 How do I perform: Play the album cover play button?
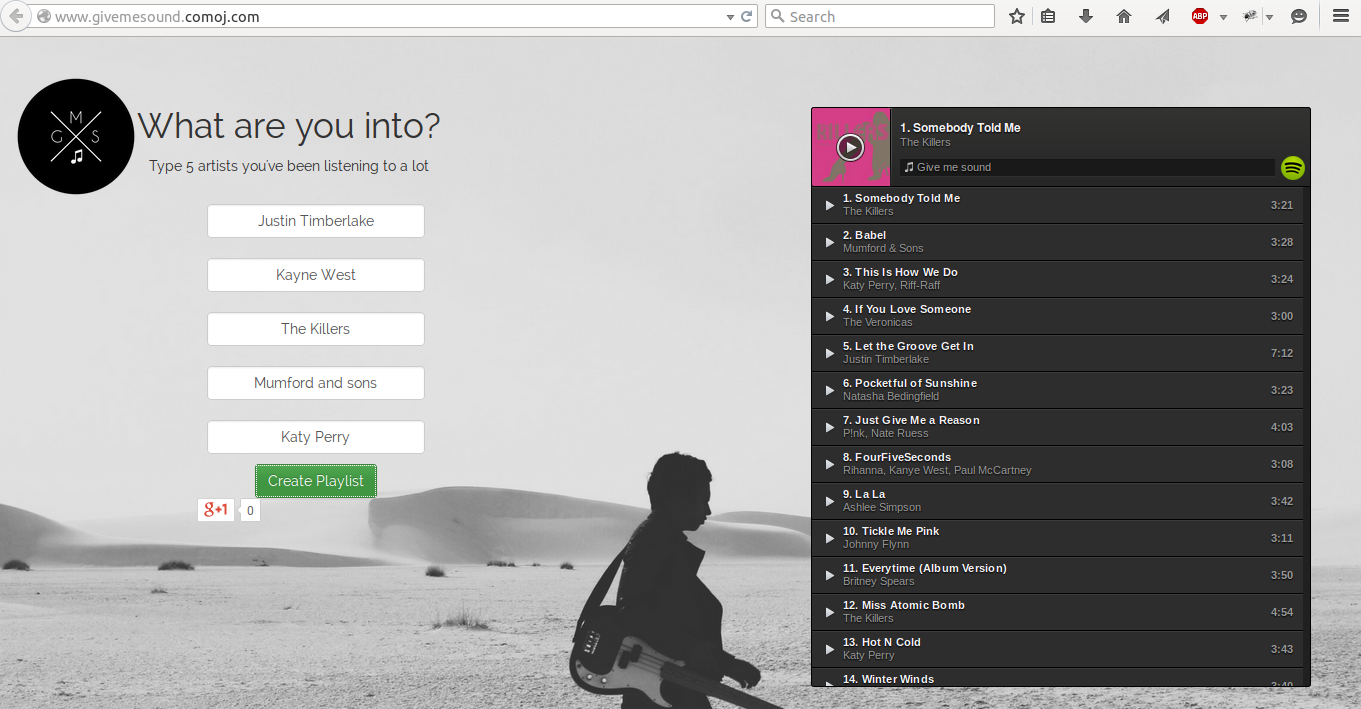click(850, 147)
